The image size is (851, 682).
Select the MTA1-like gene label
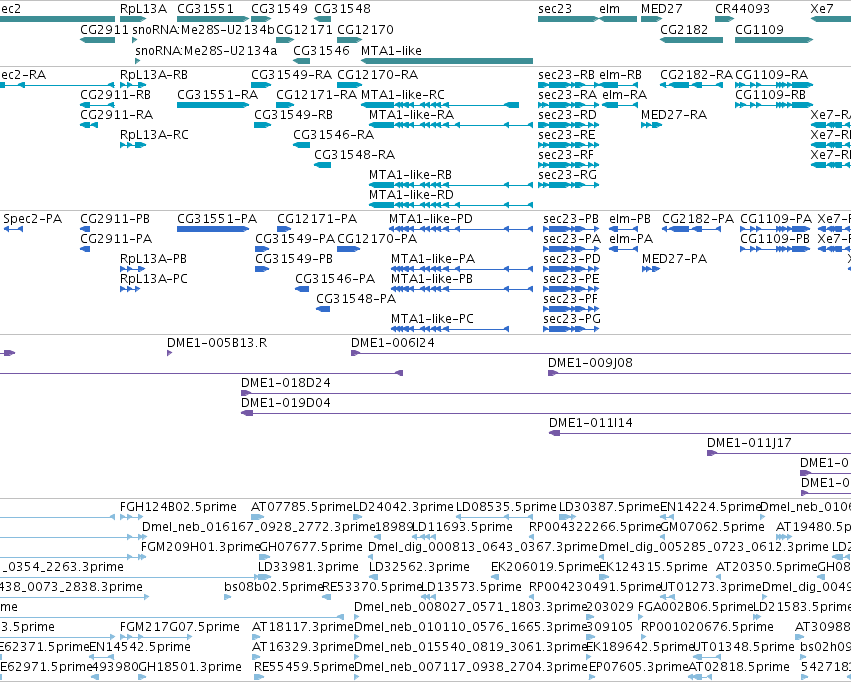[x=391, y=50]
